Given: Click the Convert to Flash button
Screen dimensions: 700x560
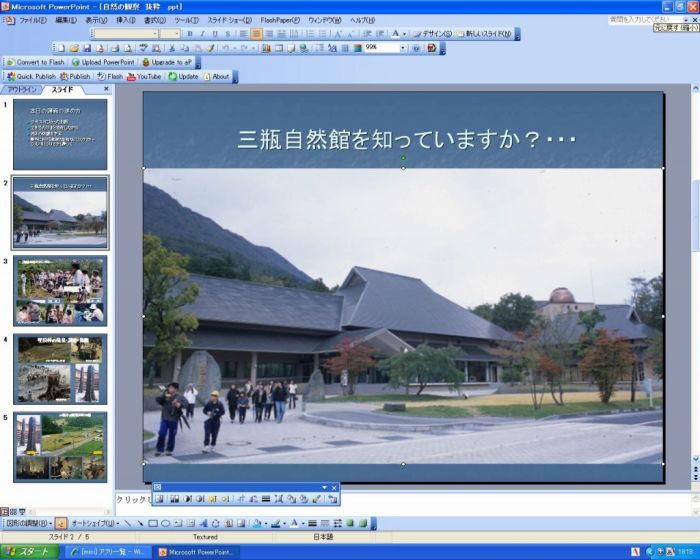Looking at the screenshot, I should (36, 62).
